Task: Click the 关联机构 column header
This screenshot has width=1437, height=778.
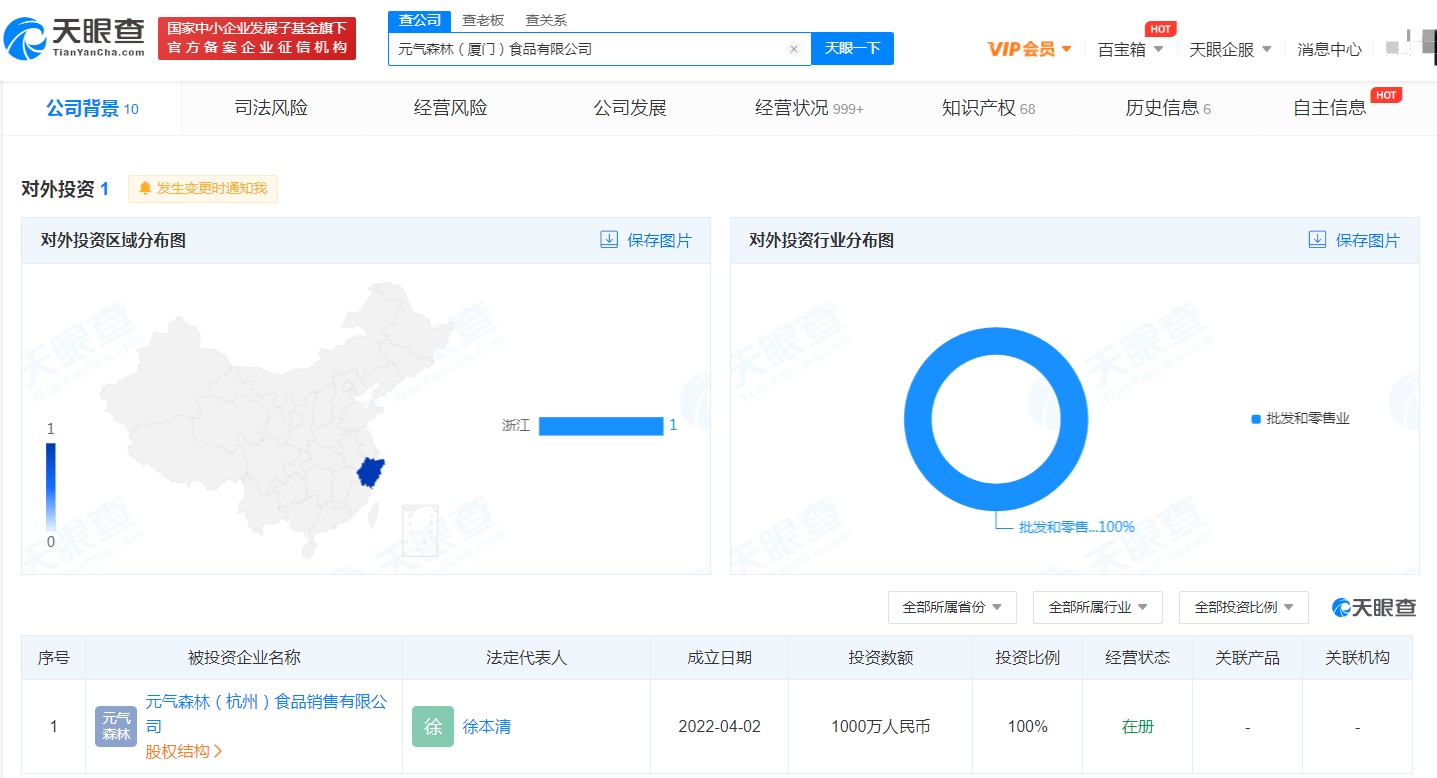Action: click(1357, 658)
